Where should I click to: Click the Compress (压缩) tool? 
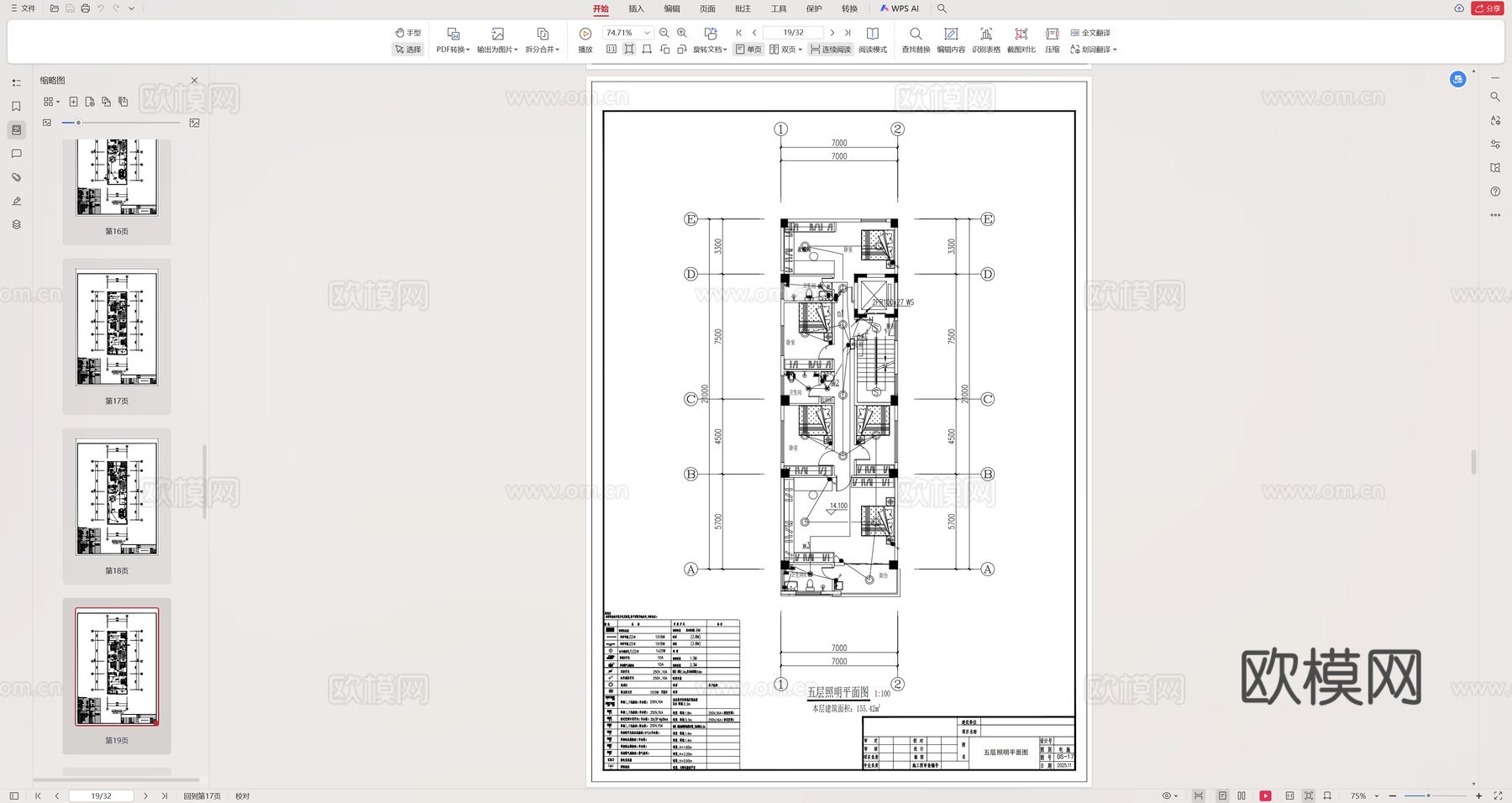[1053, 40]
